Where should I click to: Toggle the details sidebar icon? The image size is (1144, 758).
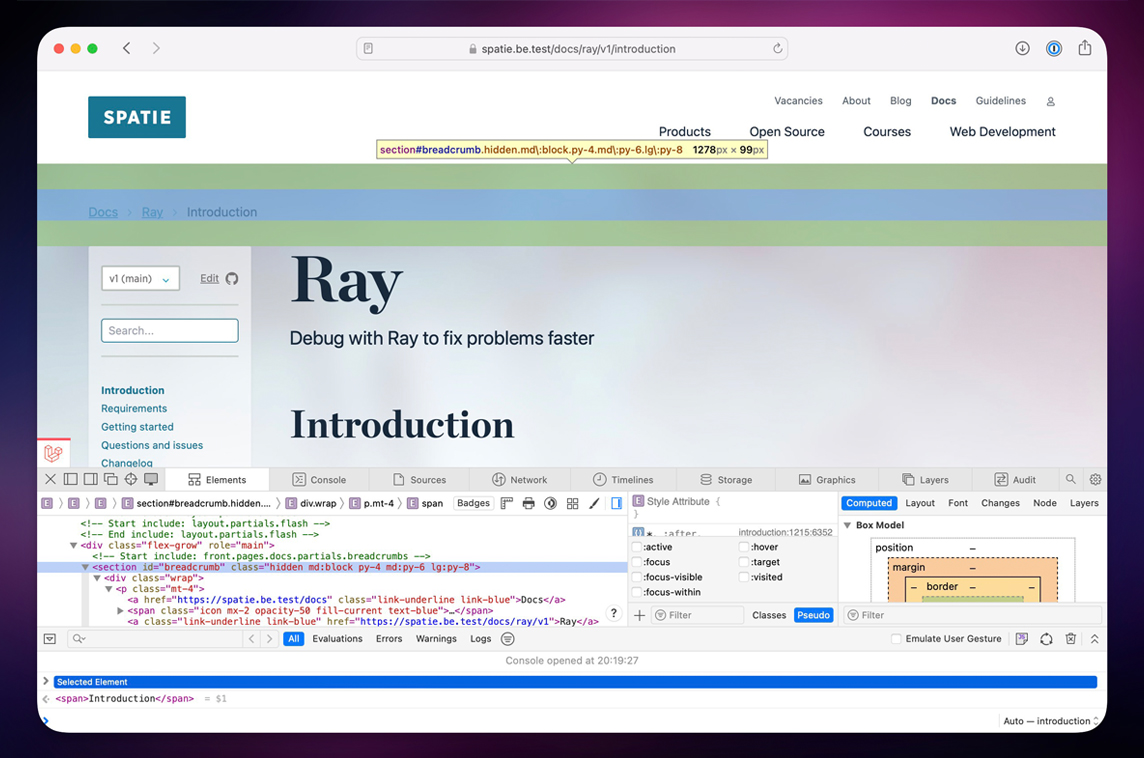point(617,503)
